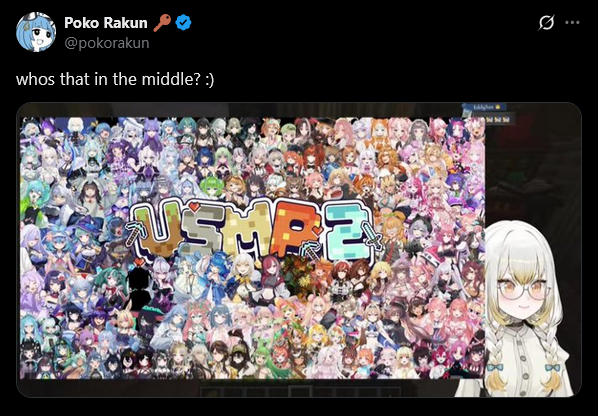Open Poko Rakun's profile avatar

[36, 32]
